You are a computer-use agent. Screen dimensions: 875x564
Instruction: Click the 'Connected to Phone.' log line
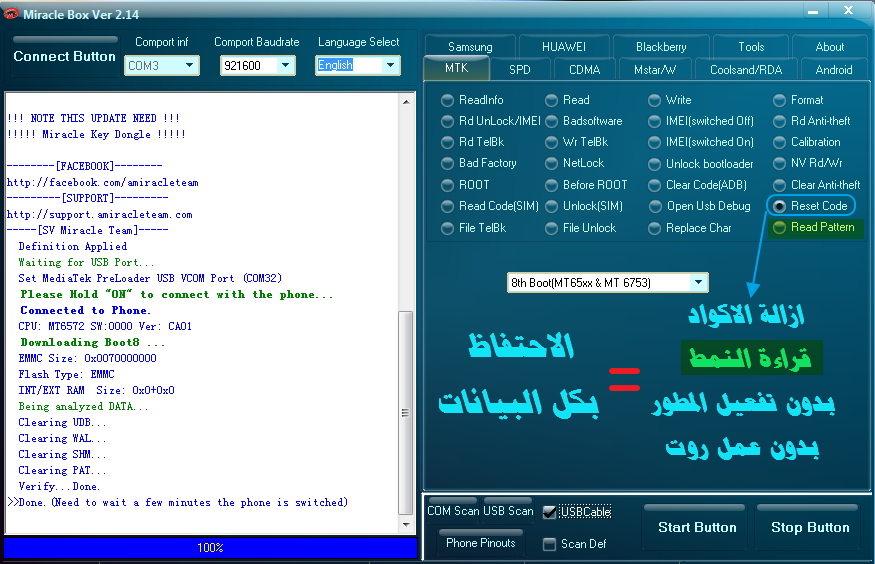pyautogui.click(x=85, y=310)
